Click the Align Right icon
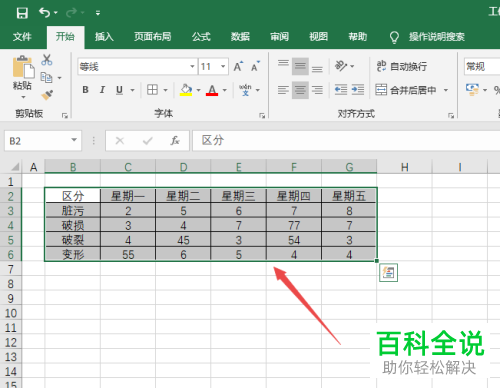500x388 pixels. click(317, 90)
